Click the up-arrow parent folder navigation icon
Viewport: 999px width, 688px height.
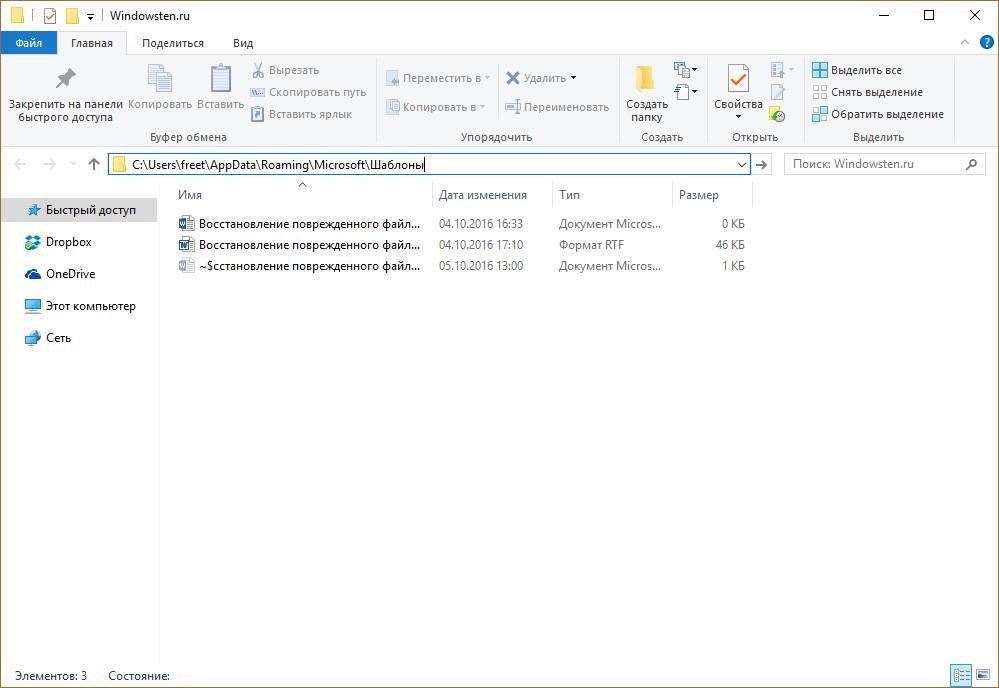[94, 164]
